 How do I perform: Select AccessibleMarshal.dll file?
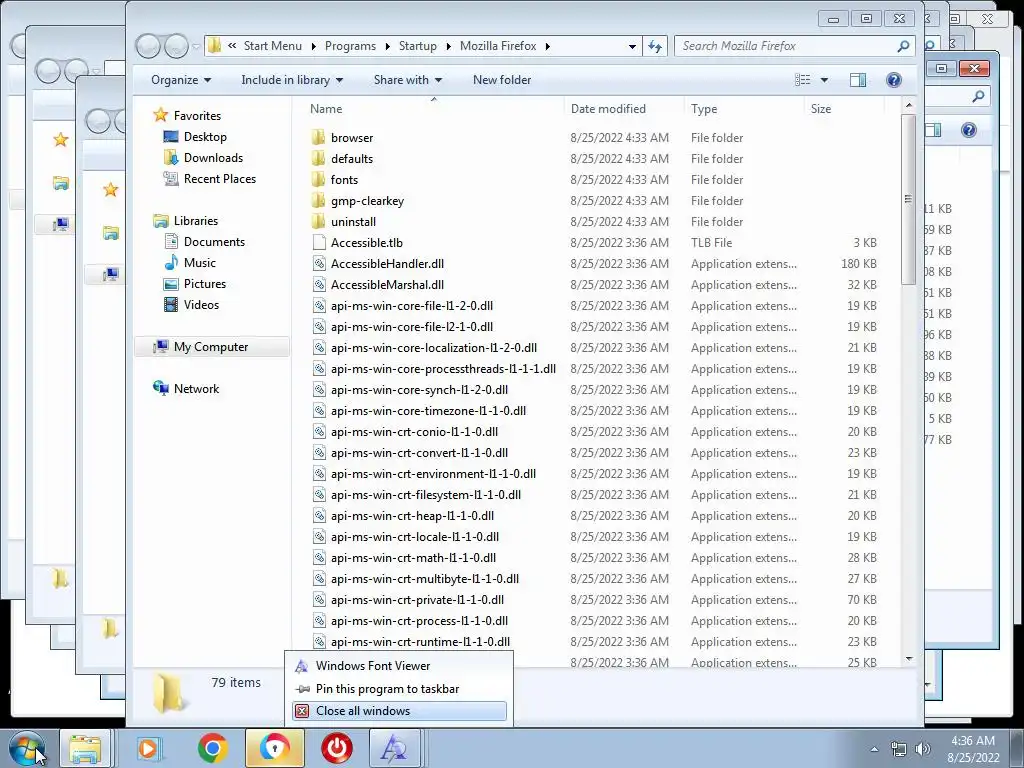point(387,285)
